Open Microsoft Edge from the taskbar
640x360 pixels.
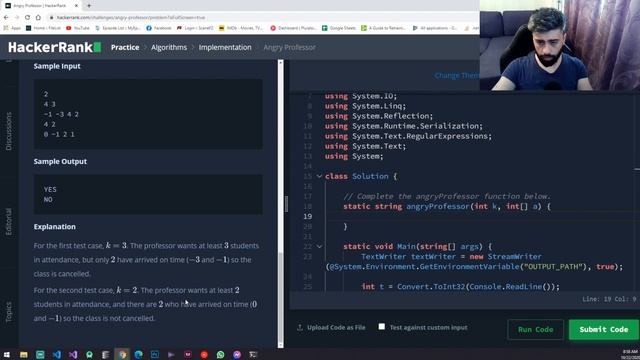click(x=138, y=354)
